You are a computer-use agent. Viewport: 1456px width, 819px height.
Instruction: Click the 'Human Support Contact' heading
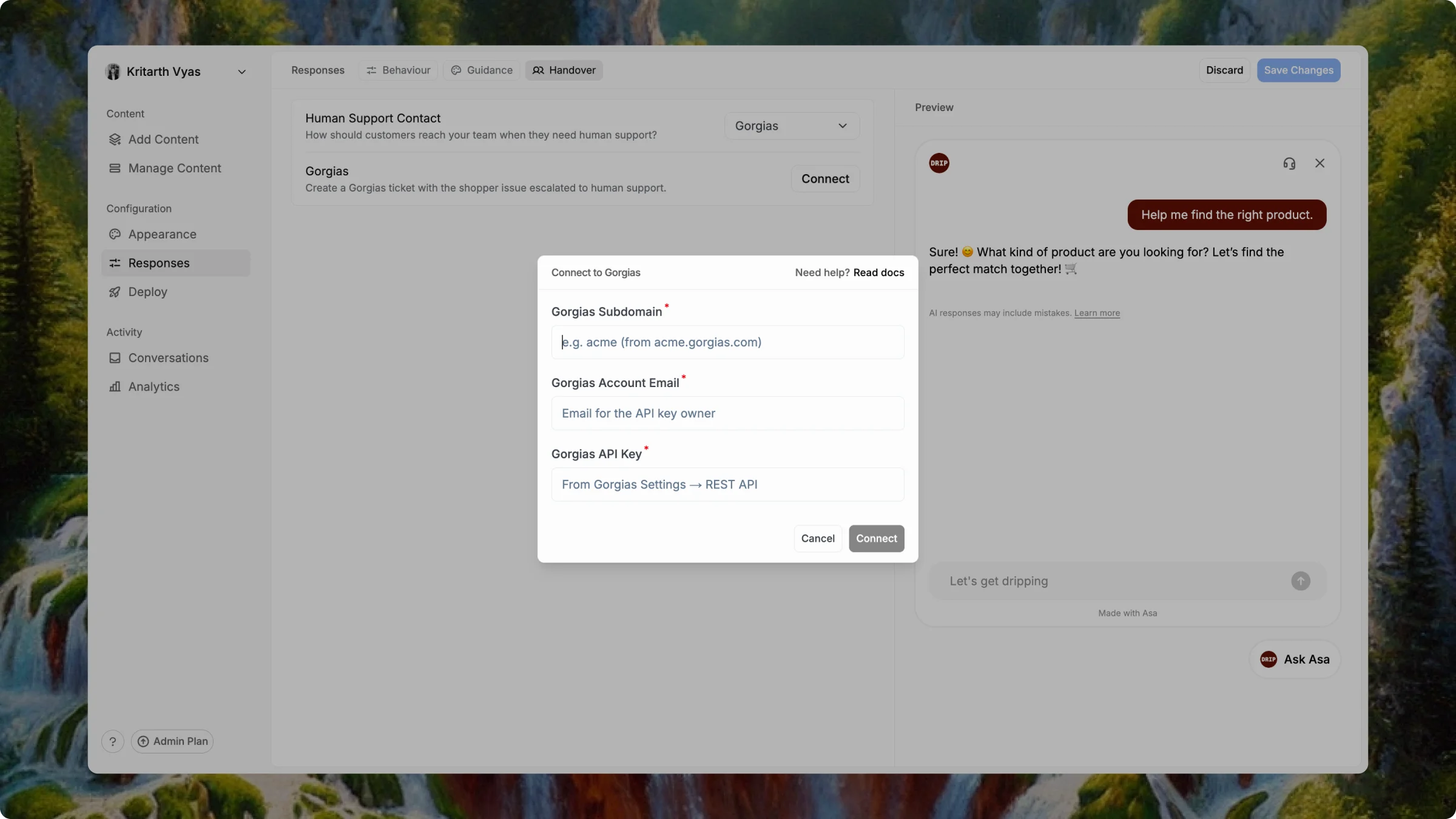(x=372, y=118)
